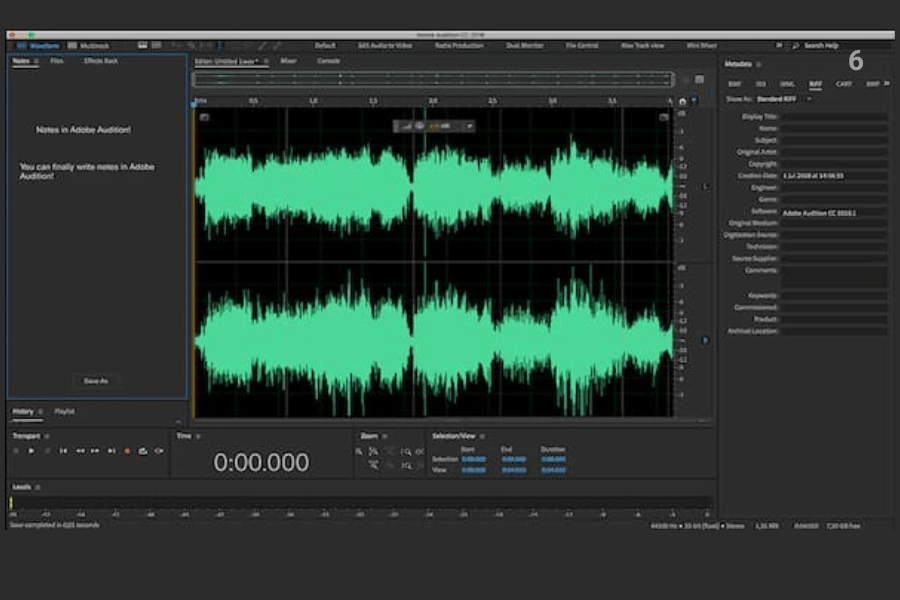Viewport: 900px width, 600px height.
Task: Click the Notes panel menu icon
Action: 37,61
